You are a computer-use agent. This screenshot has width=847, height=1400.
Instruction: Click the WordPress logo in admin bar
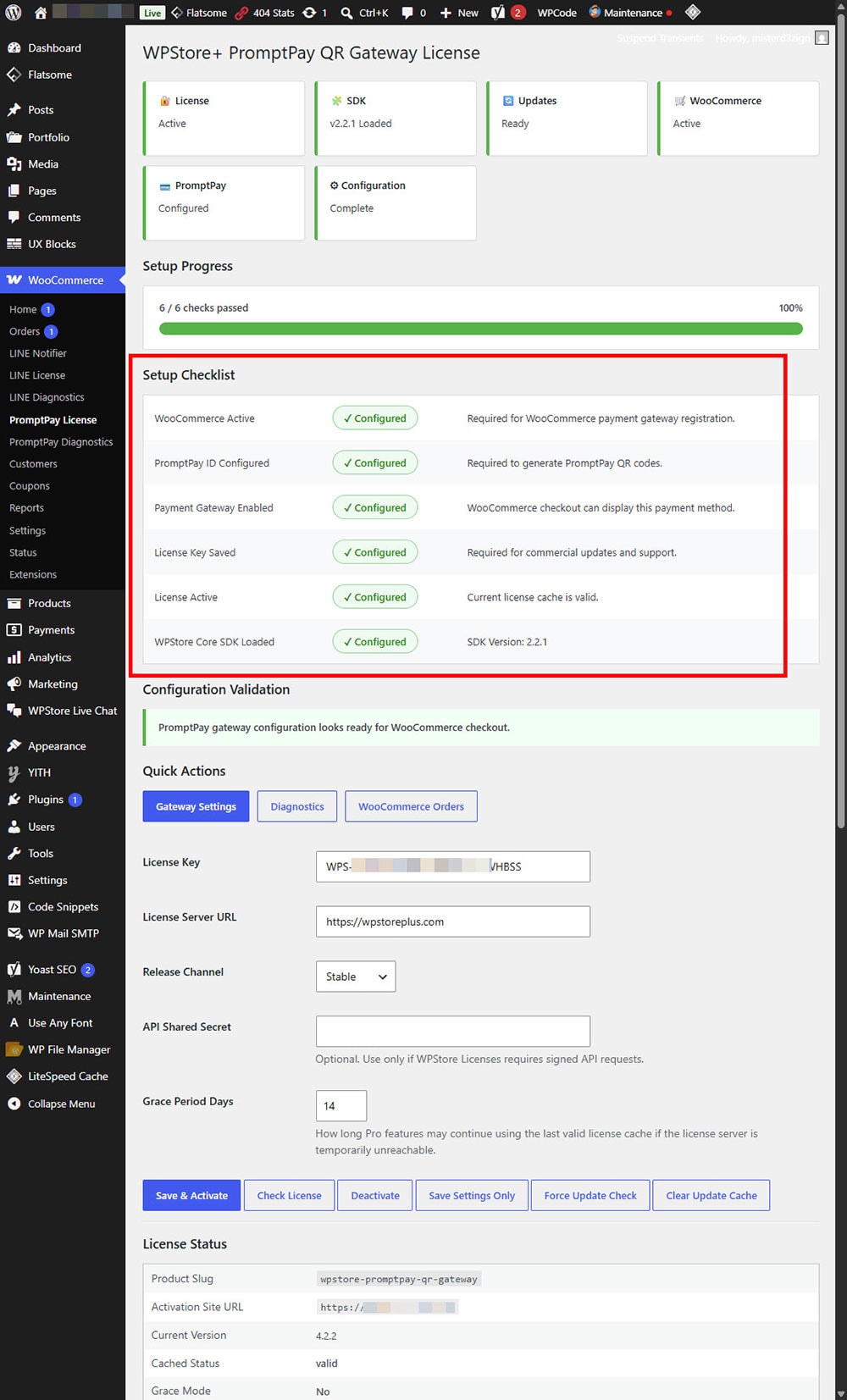pos(14,13)
